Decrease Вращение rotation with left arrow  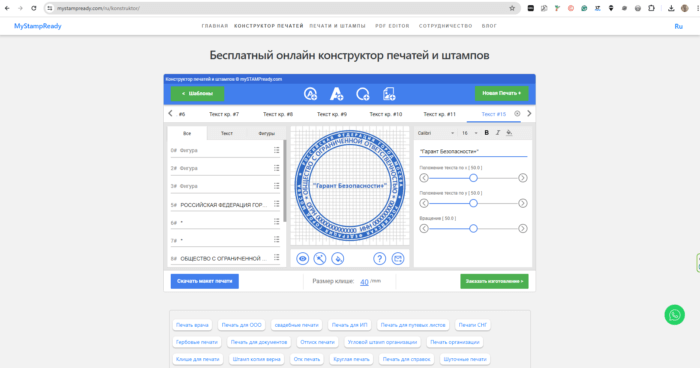[x=424, y=229]
